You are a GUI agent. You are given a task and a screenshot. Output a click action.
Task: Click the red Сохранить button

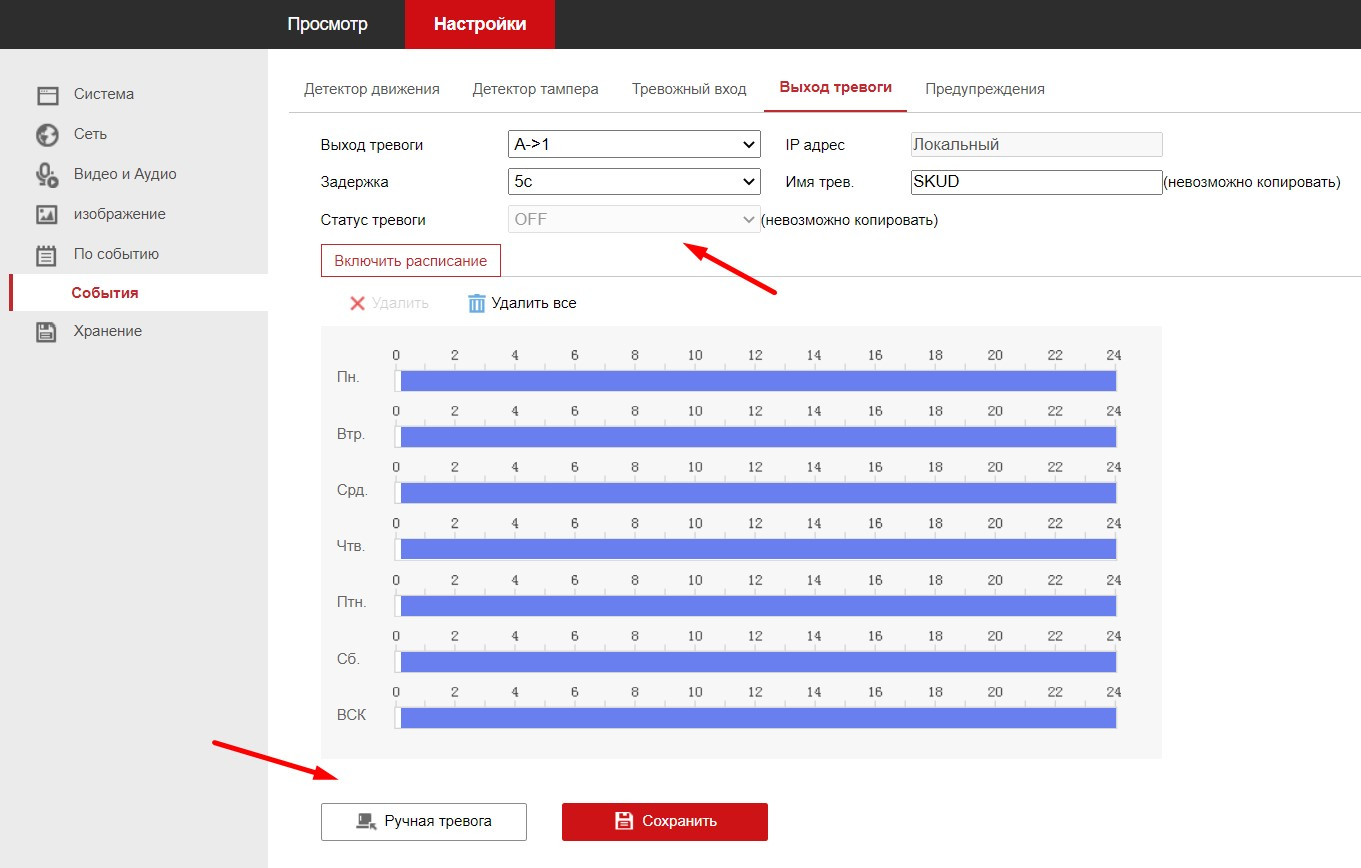pyautogui.click(x=665, y=821)
